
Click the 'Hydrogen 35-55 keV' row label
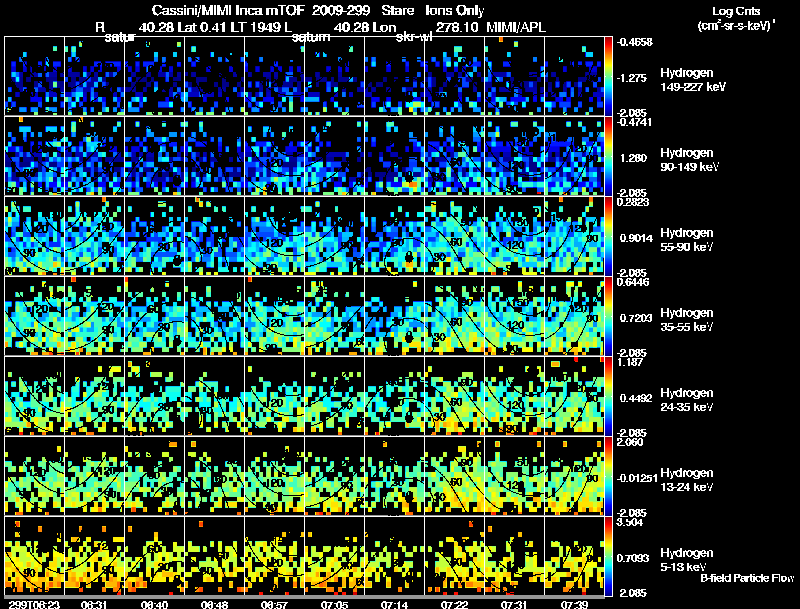[687, 320]
